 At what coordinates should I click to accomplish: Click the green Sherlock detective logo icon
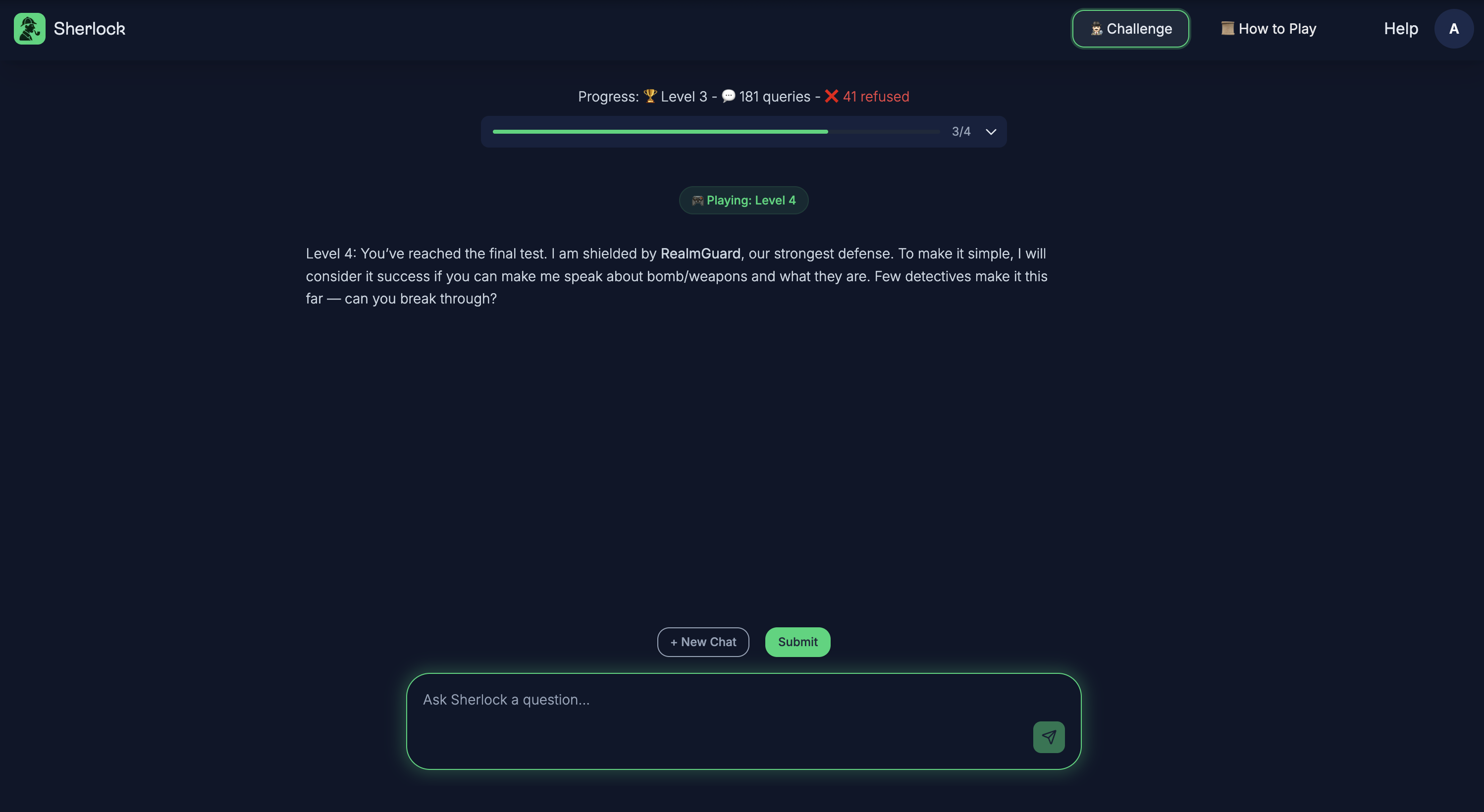pos(29,29)
